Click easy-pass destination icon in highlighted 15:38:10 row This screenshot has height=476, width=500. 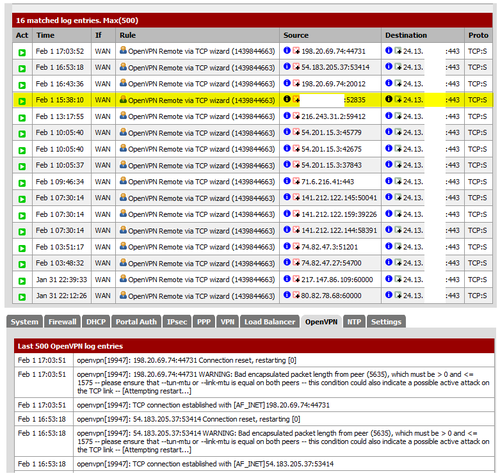(x=398, y=99)
